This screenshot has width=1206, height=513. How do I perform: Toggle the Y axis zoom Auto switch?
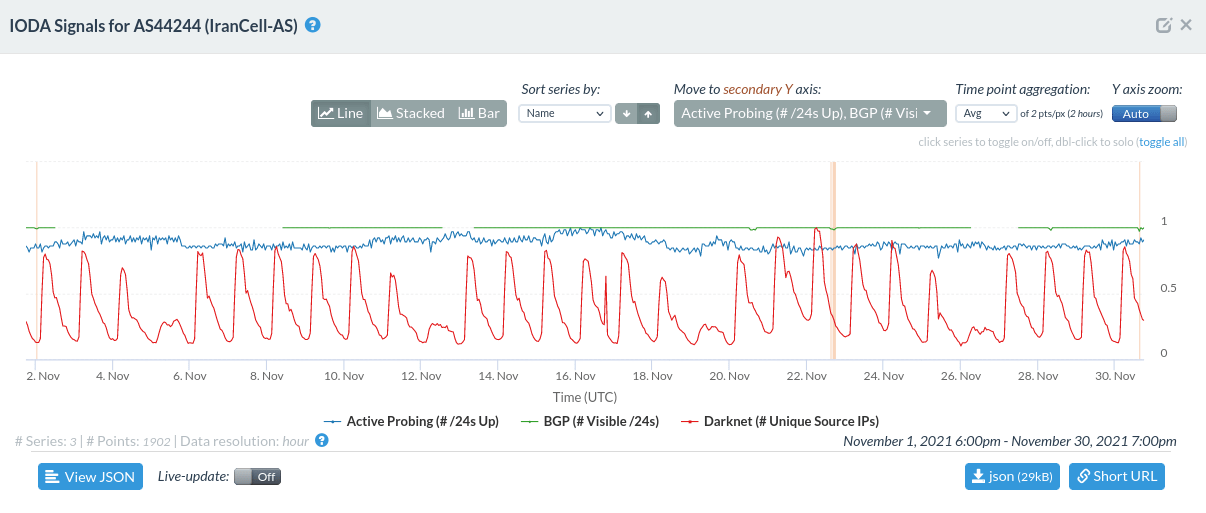[1144, 113]
